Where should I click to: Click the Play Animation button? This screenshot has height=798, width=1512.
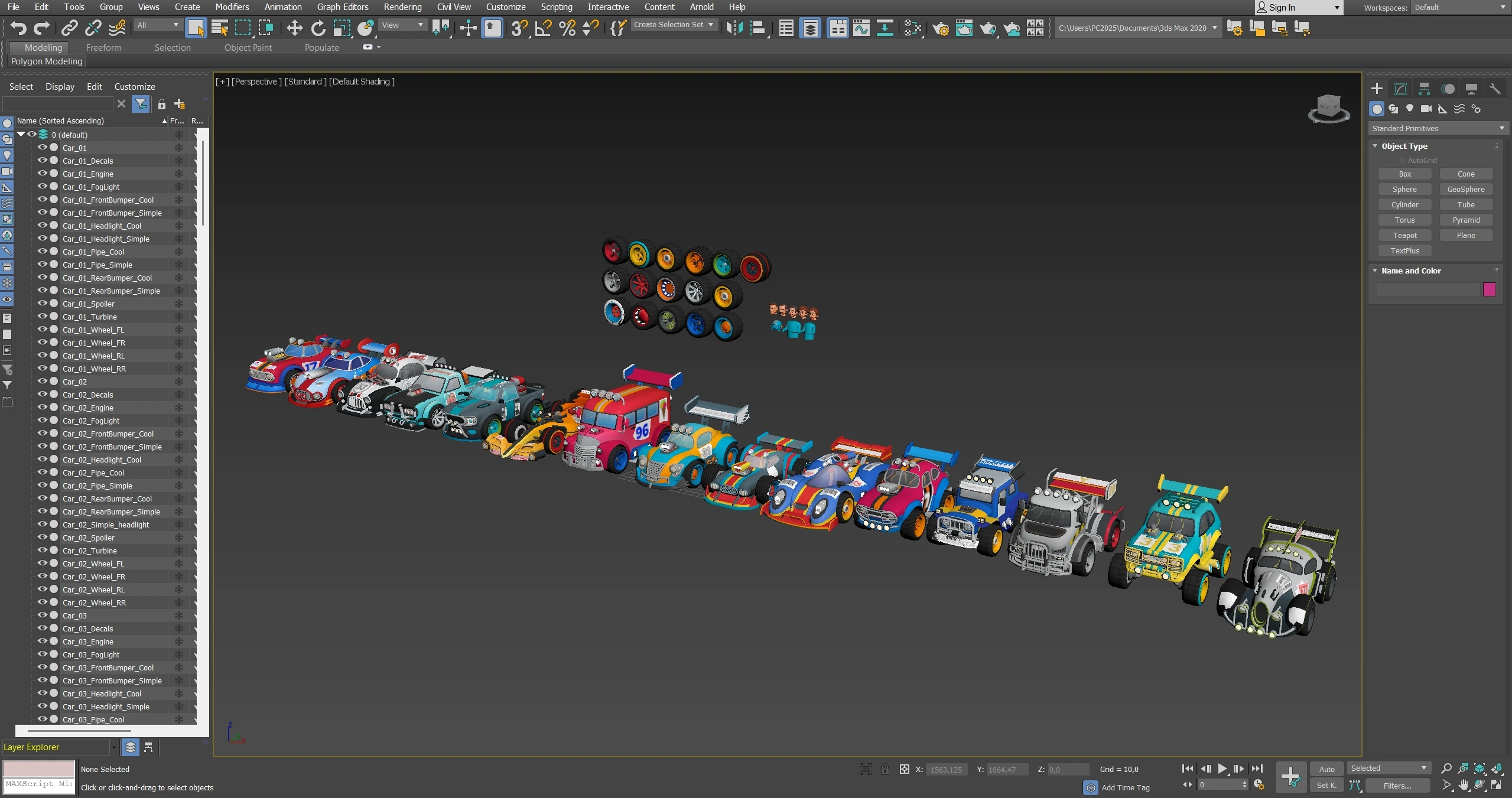coord(1222,768)
